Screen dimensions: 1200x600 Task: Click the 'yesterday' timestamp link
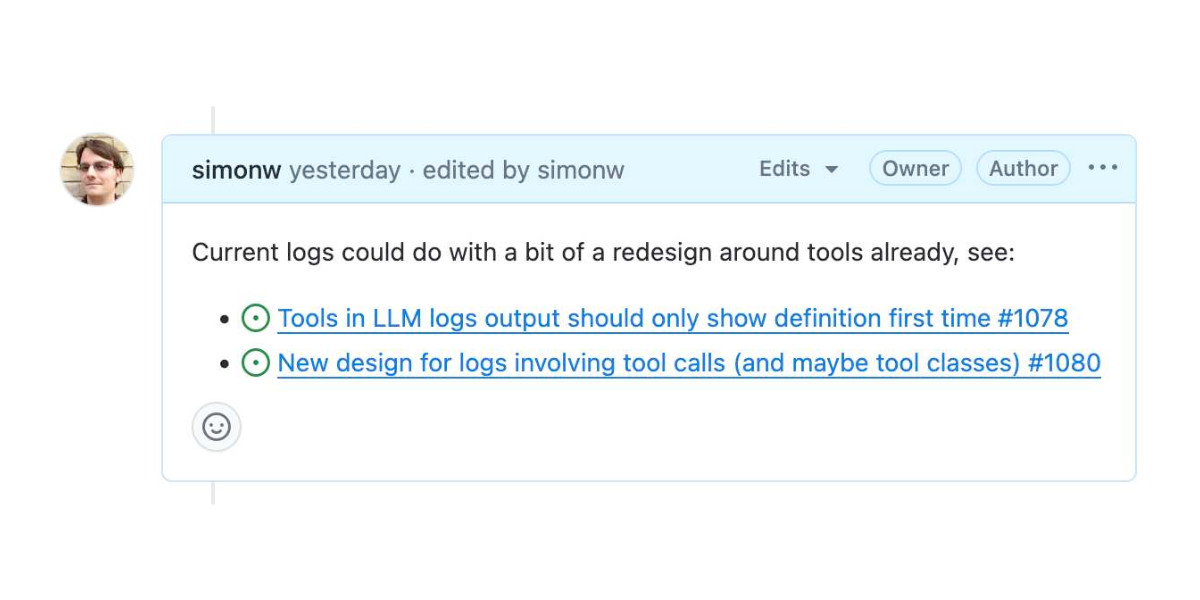(x=346, y=170)
